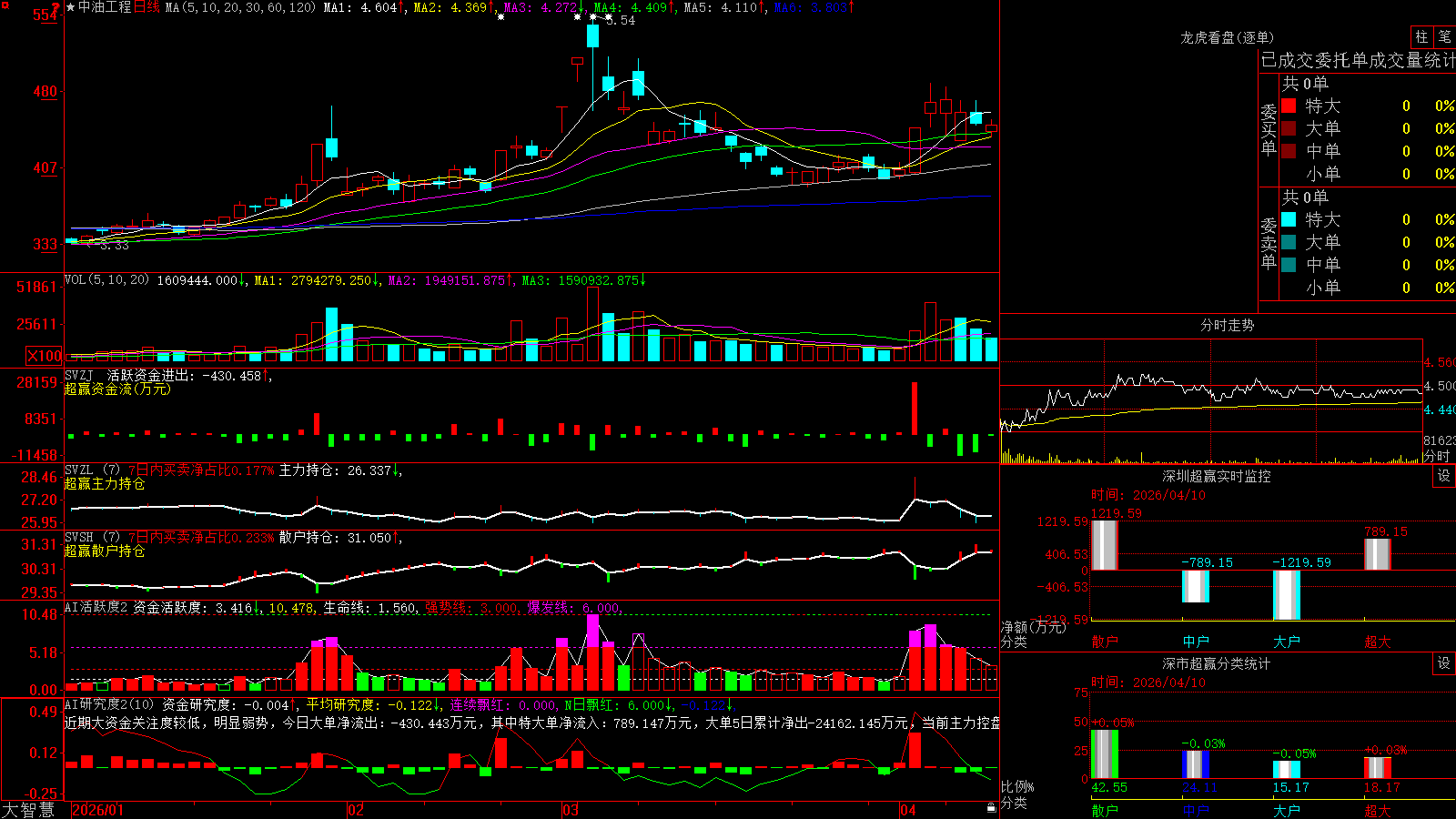Screen dimensions: 1456x819
Task: Click the 超大 percentage bar above 18.17
Action: (x=1378, y=768)
